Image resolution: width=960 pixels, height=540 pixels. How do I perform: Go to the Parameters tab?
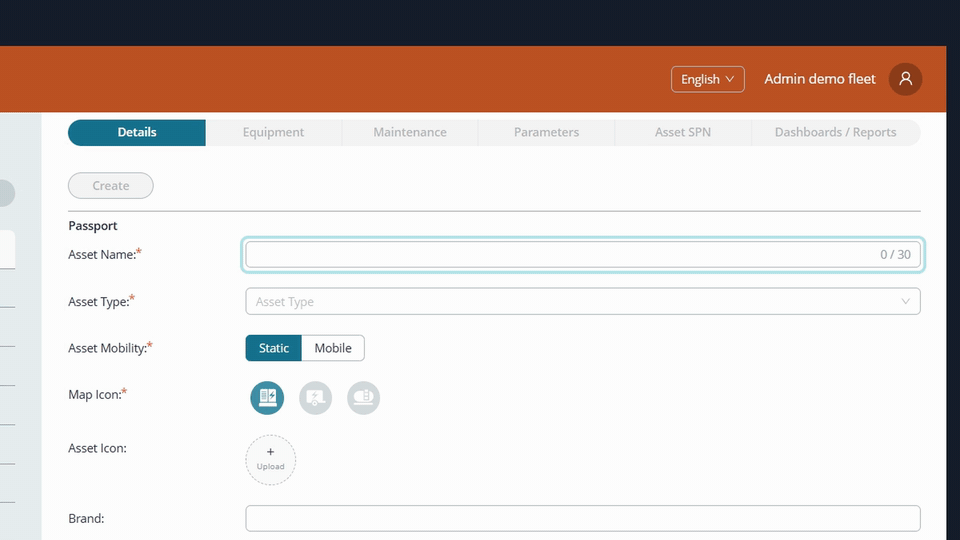(x=546, y=132)
